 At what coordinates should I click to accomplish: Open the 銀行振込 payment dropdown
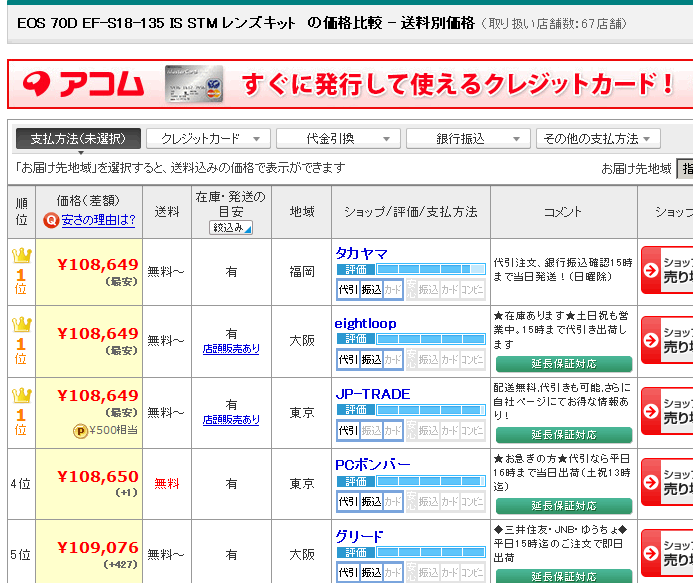pyautogui.click(x=468, y=139)
